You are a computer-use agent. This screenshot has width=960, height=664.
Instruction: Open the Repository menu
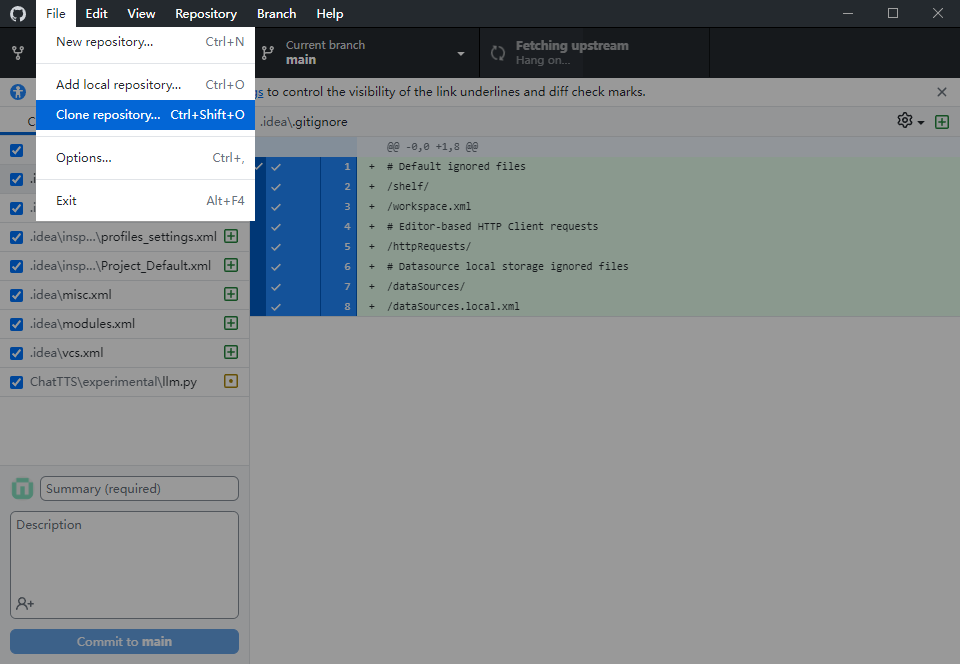205,14
